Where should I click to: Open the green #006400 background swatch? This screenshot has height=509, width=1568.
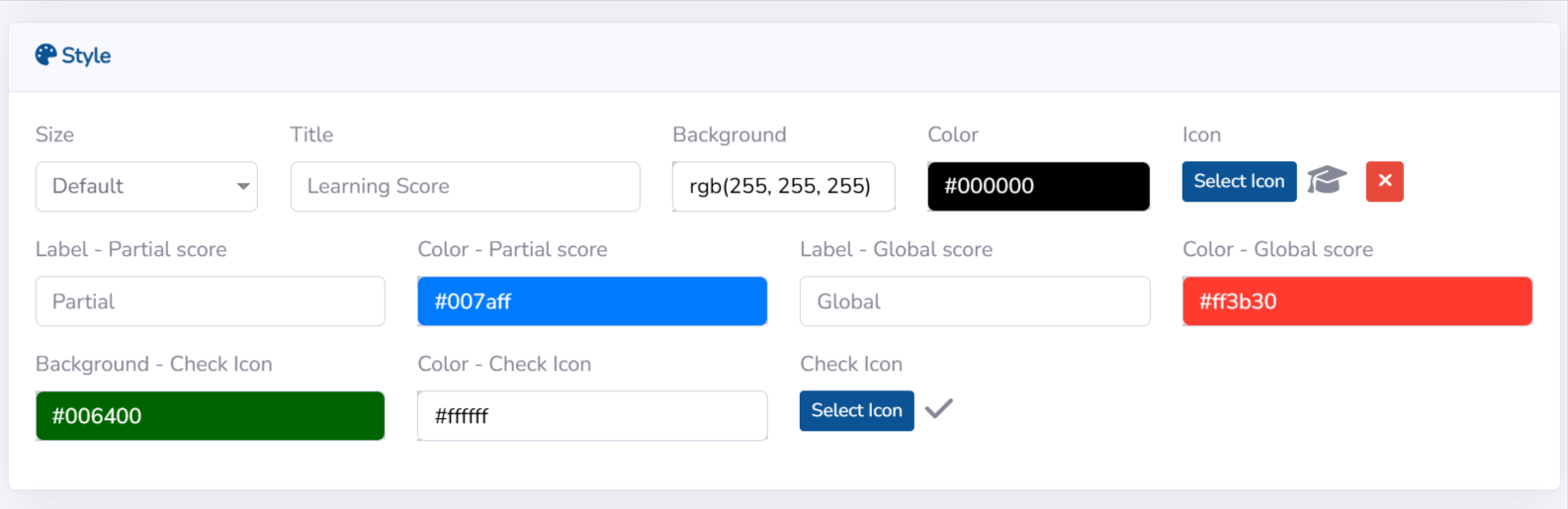click(x=210, y=416)
